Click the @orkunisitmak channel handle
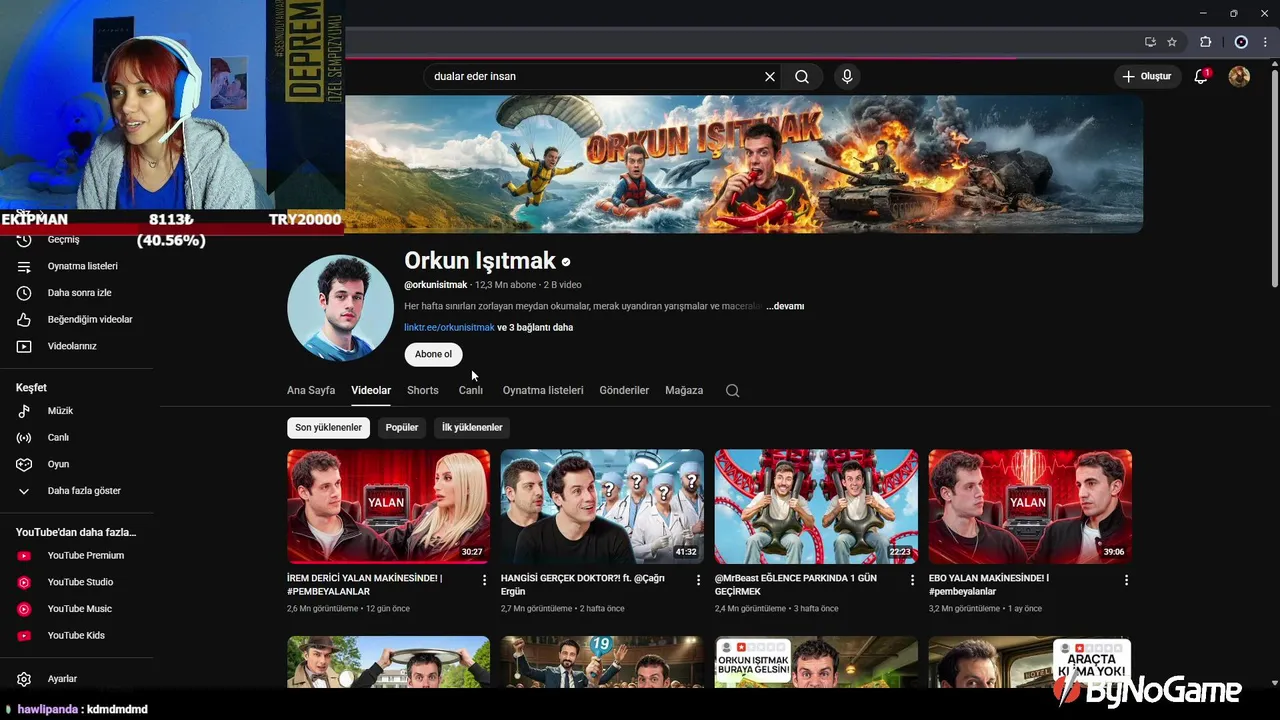Viewport: 1280px width, 720px height. point(436,285)
